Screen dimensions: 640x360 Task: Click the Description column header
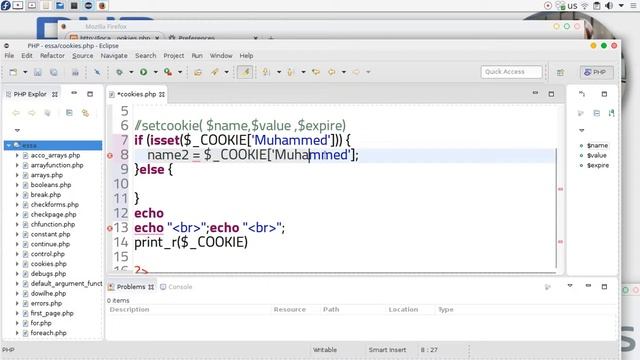coord(129,309)
